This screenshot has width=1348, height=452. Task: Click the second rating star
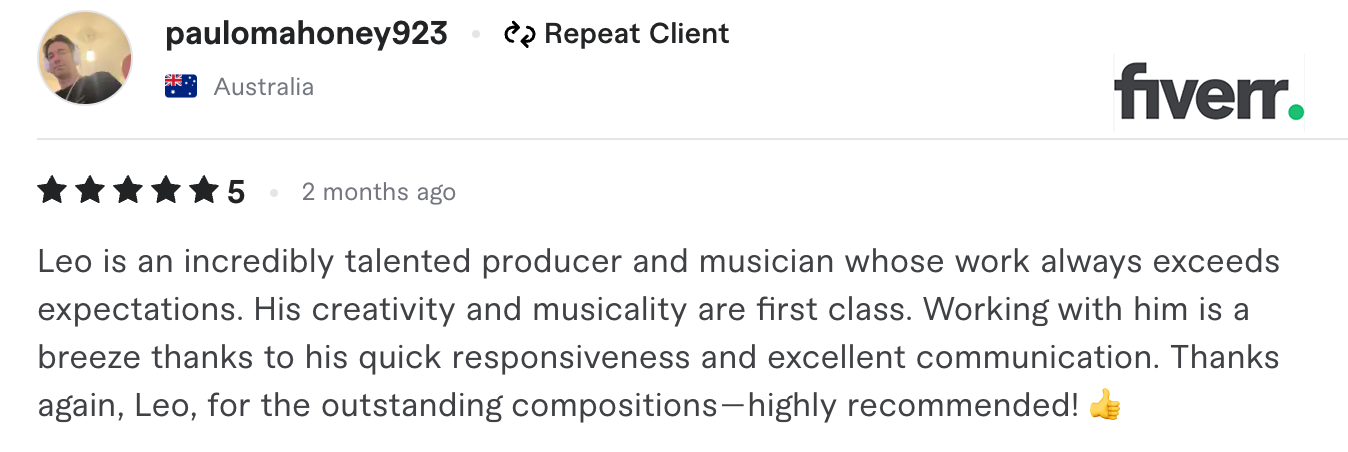point(90,189)
